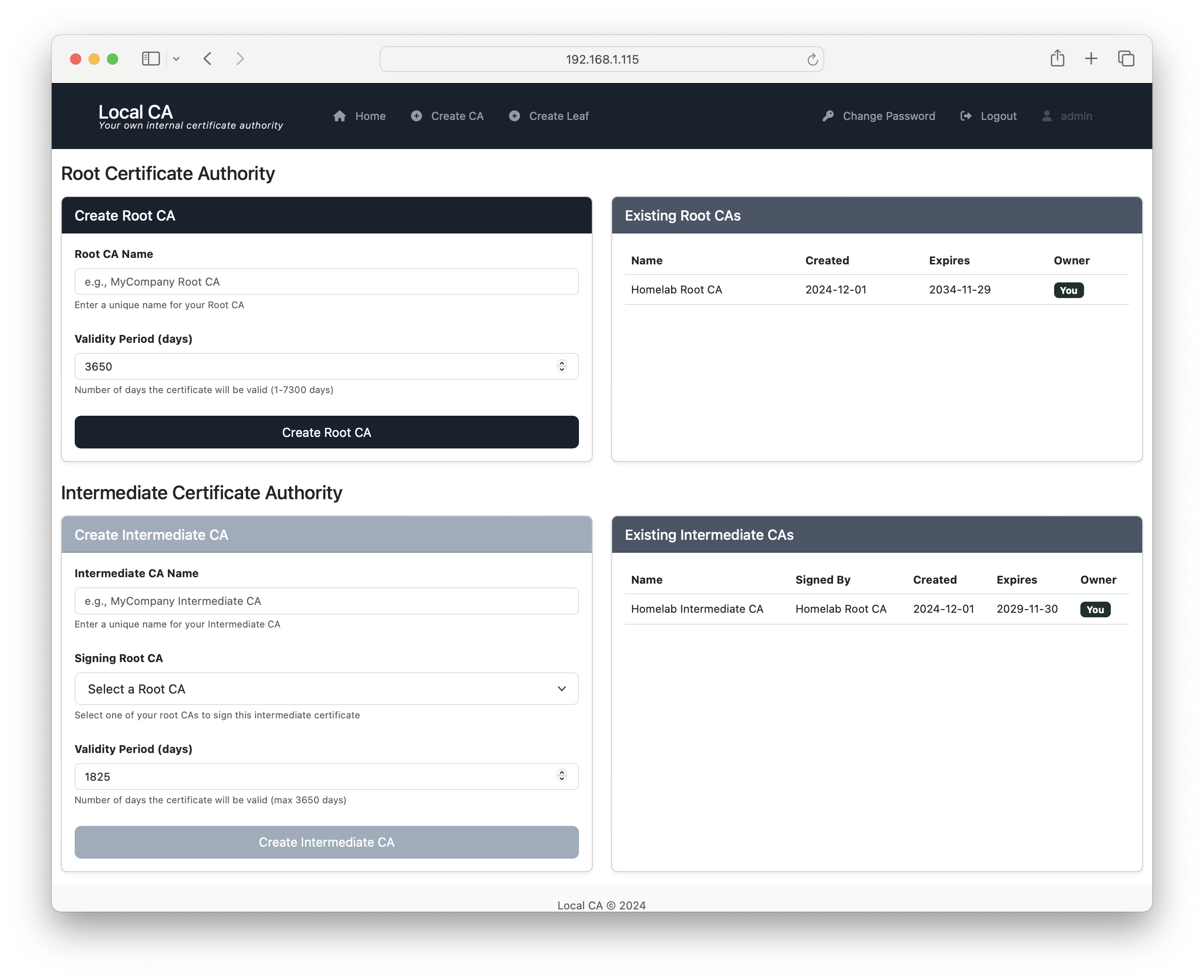Click the Home navigation icon

click(340, 116)
